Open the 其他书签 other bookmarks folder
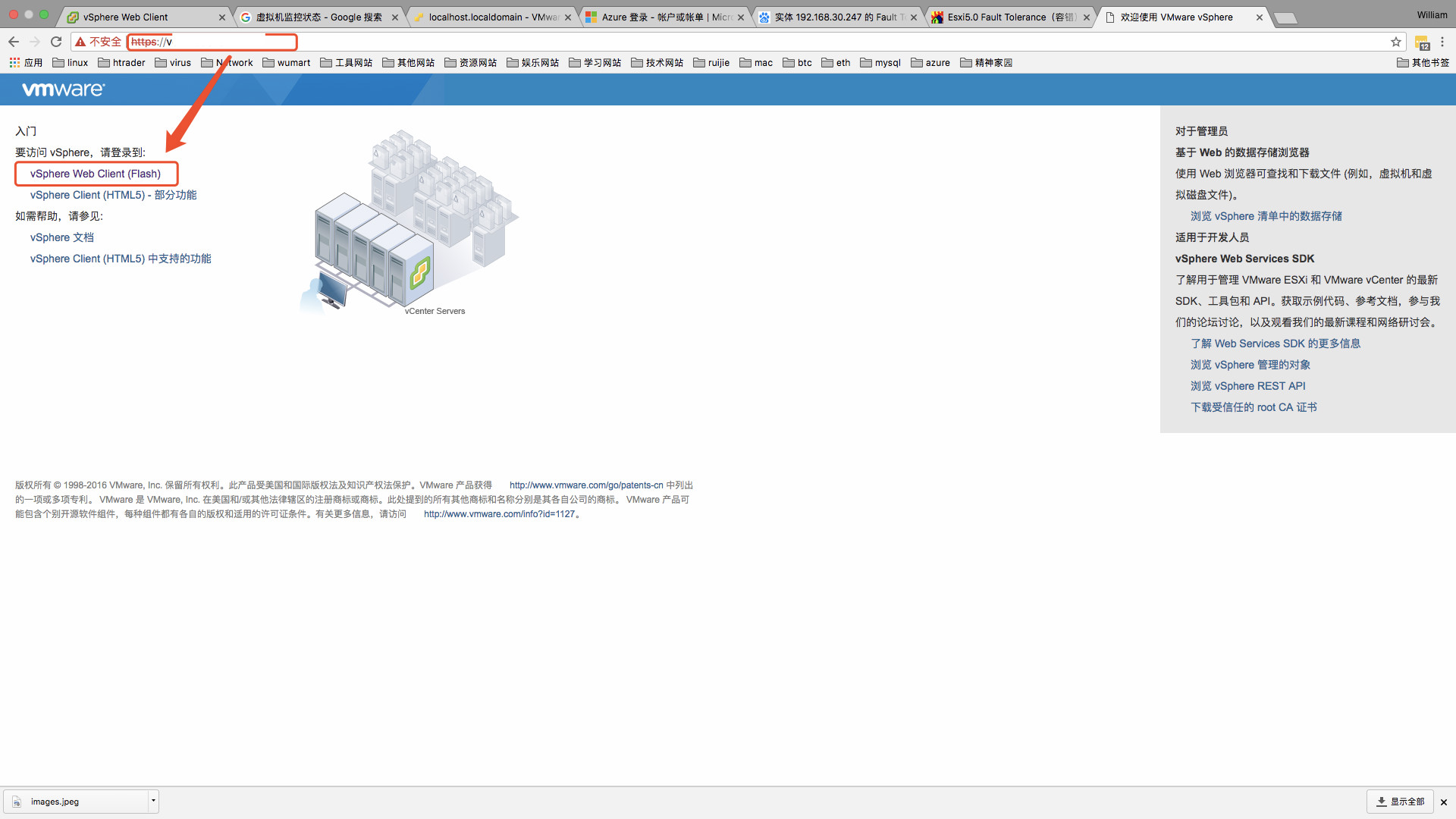The height and width of the screenshot is (819, 1456). coord(1423,63)
